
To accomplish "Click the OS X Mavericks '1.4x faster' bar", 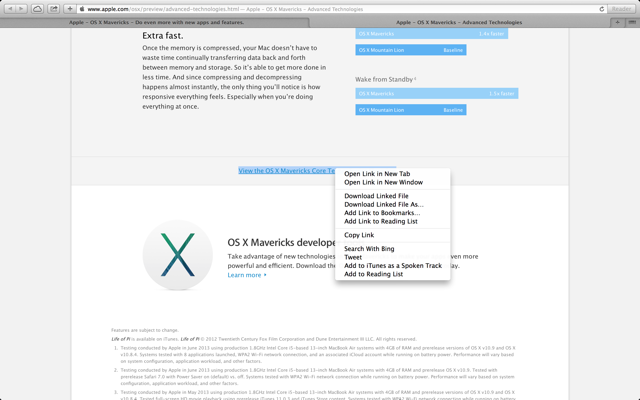I will (431, 34).
